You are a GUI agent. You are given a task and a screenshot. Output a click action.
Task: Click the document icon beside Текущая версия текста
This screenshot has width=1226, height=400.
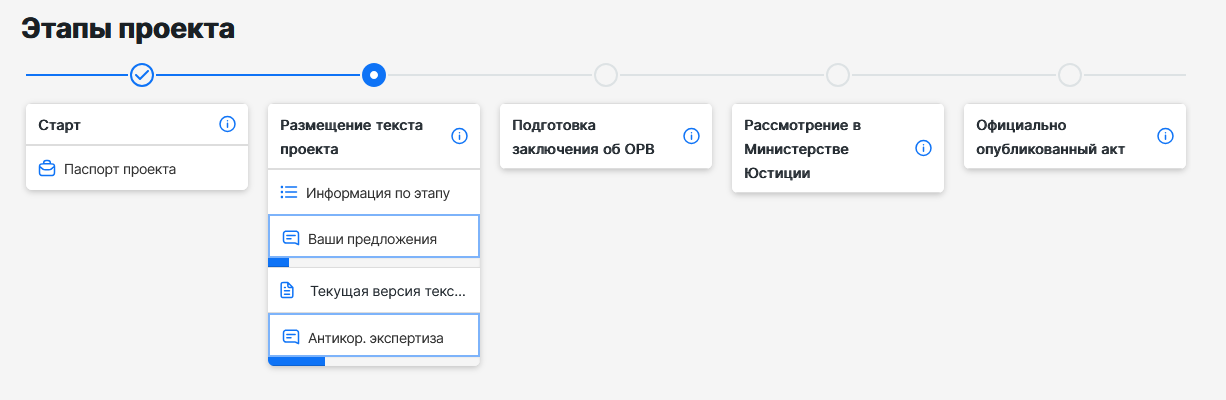click(287, 291)
